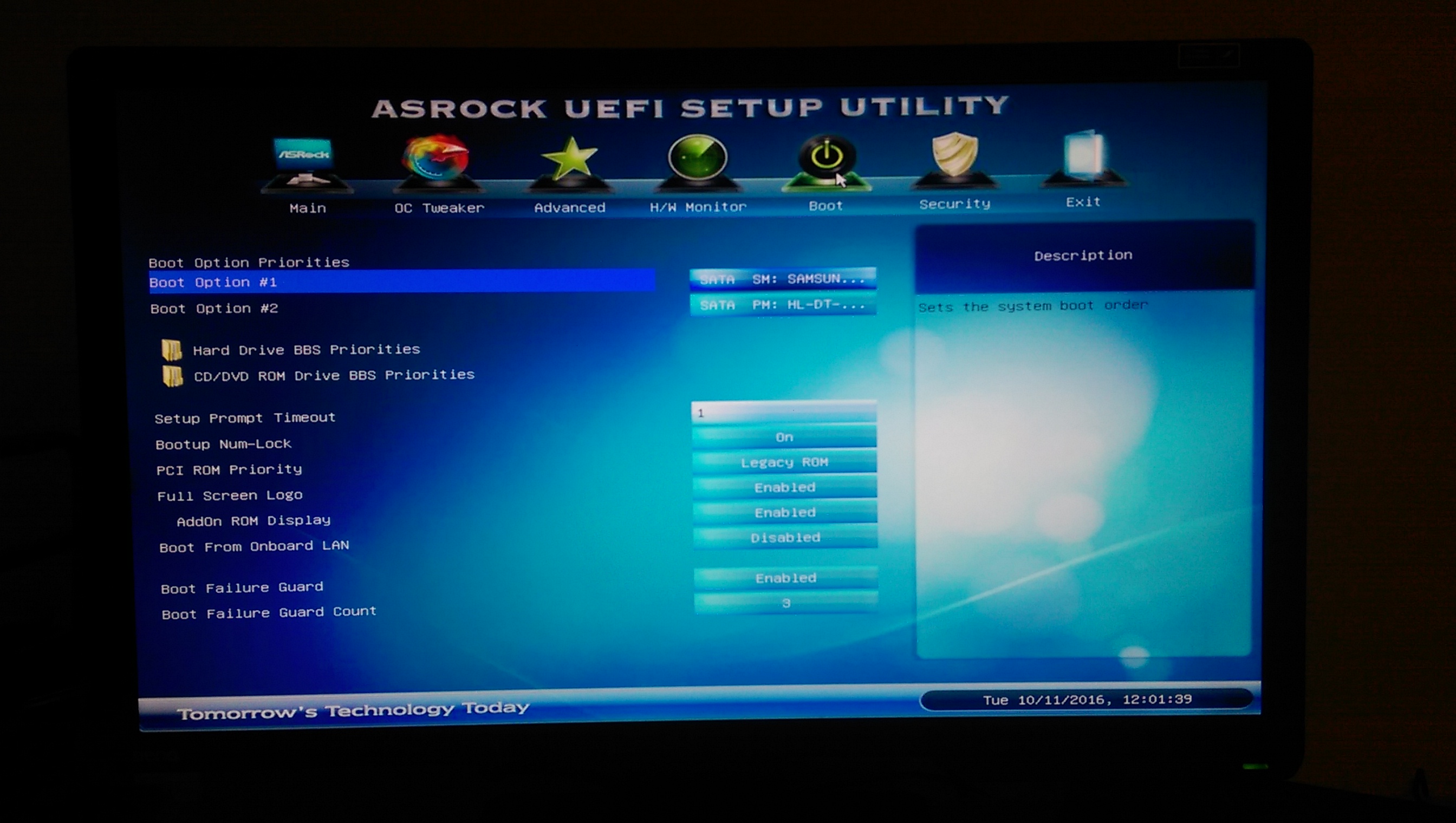Open Boot Option #1 SAMSUNG dropdown
This screenshot has height=823, width=1456.
[783, 279]
